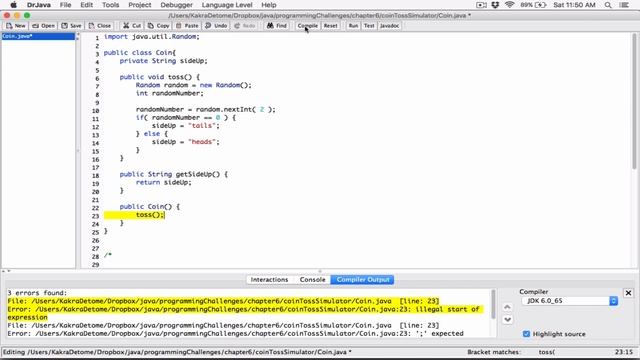This screenshot has width=640, height=360.
Task: Click the Test button
Action: pos(369,26)
